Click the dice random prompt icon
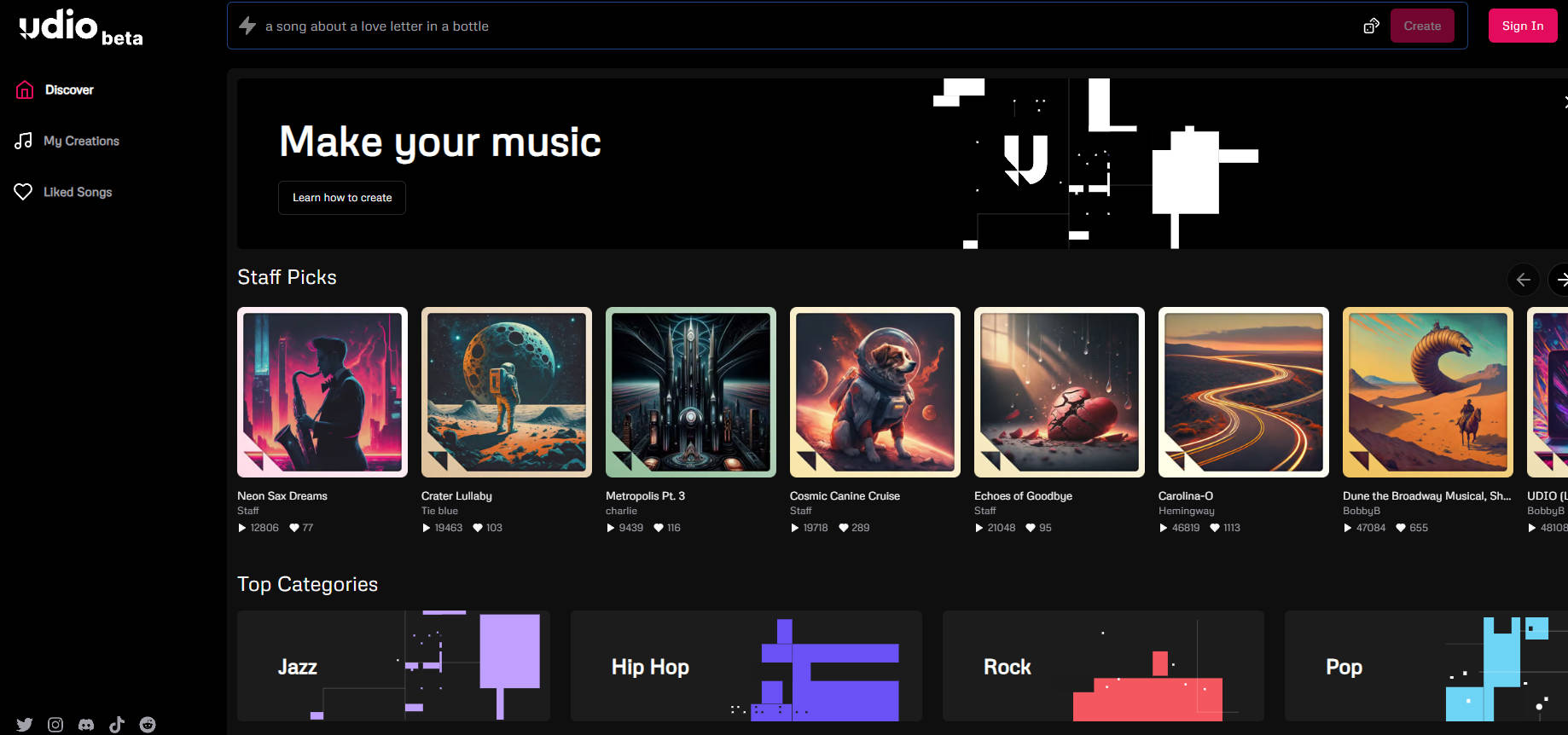 pos(1371,26)
